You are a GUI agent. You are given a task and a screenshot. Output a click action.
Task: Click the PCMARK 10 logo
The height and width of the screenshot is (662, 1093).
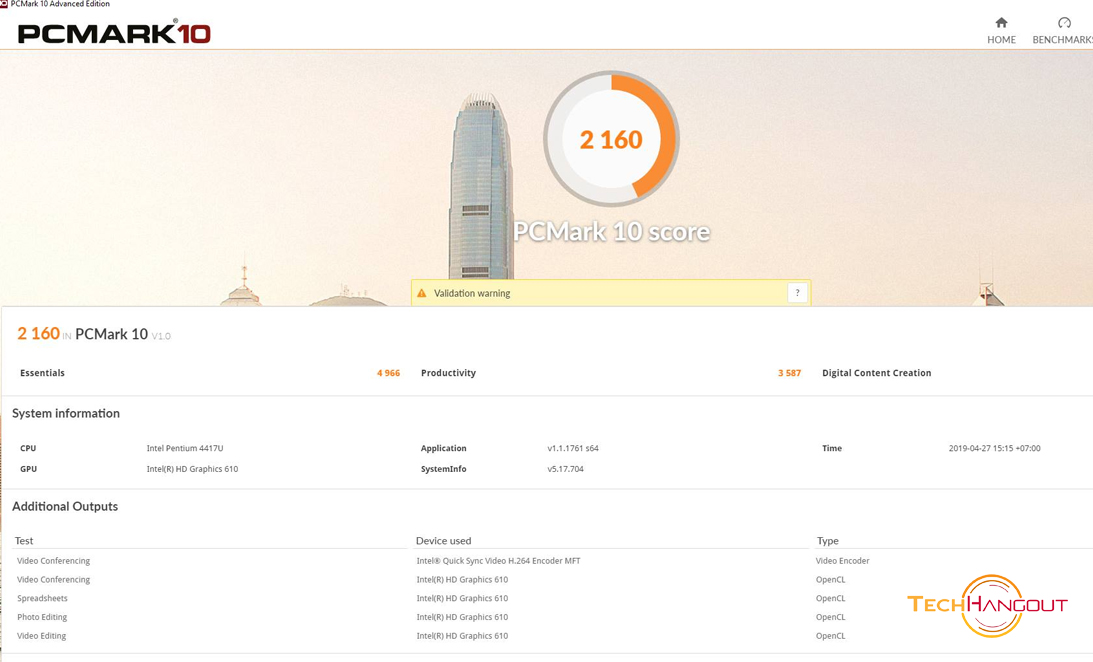[x=114, y=33]
